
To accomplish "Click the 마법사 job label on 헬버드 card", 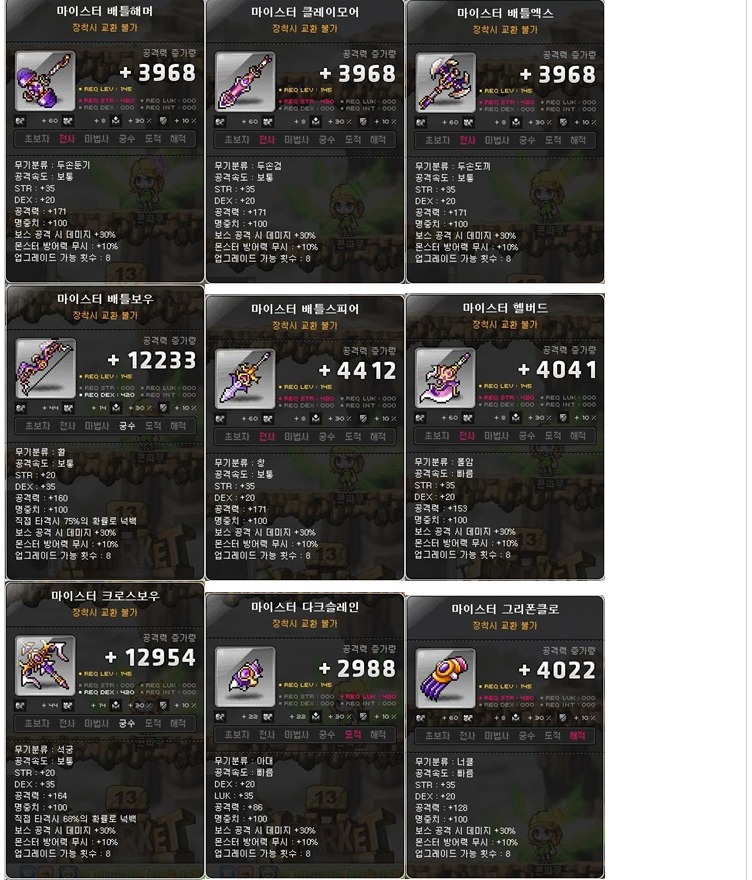I will pos(497,436).
